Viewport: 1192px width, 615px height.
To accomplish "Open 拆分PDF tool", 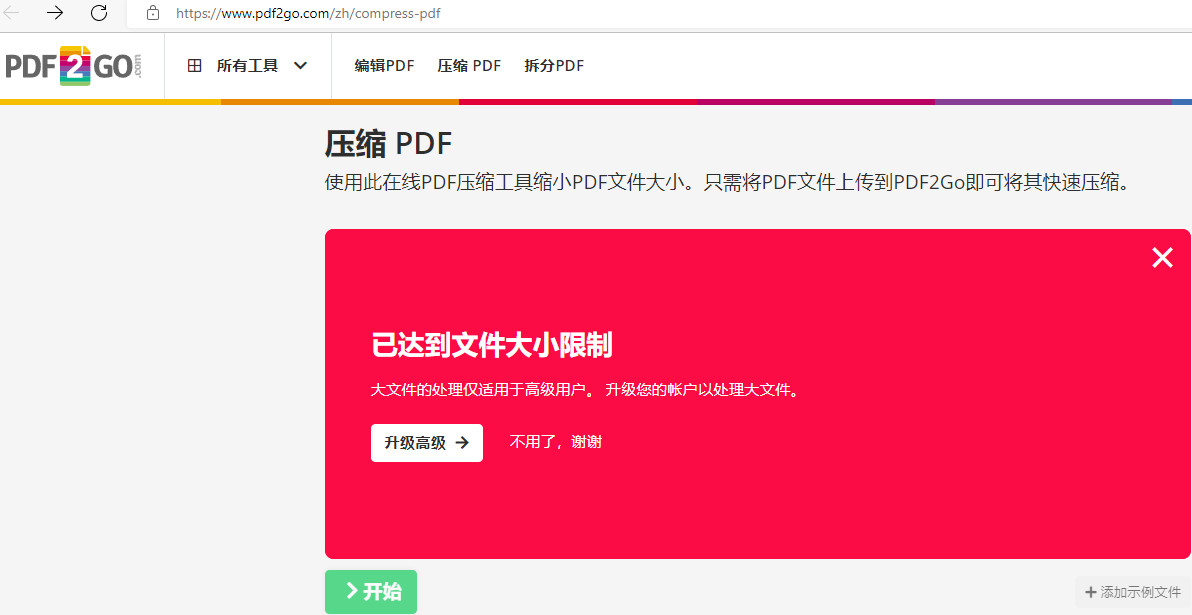I will (554, 65).
